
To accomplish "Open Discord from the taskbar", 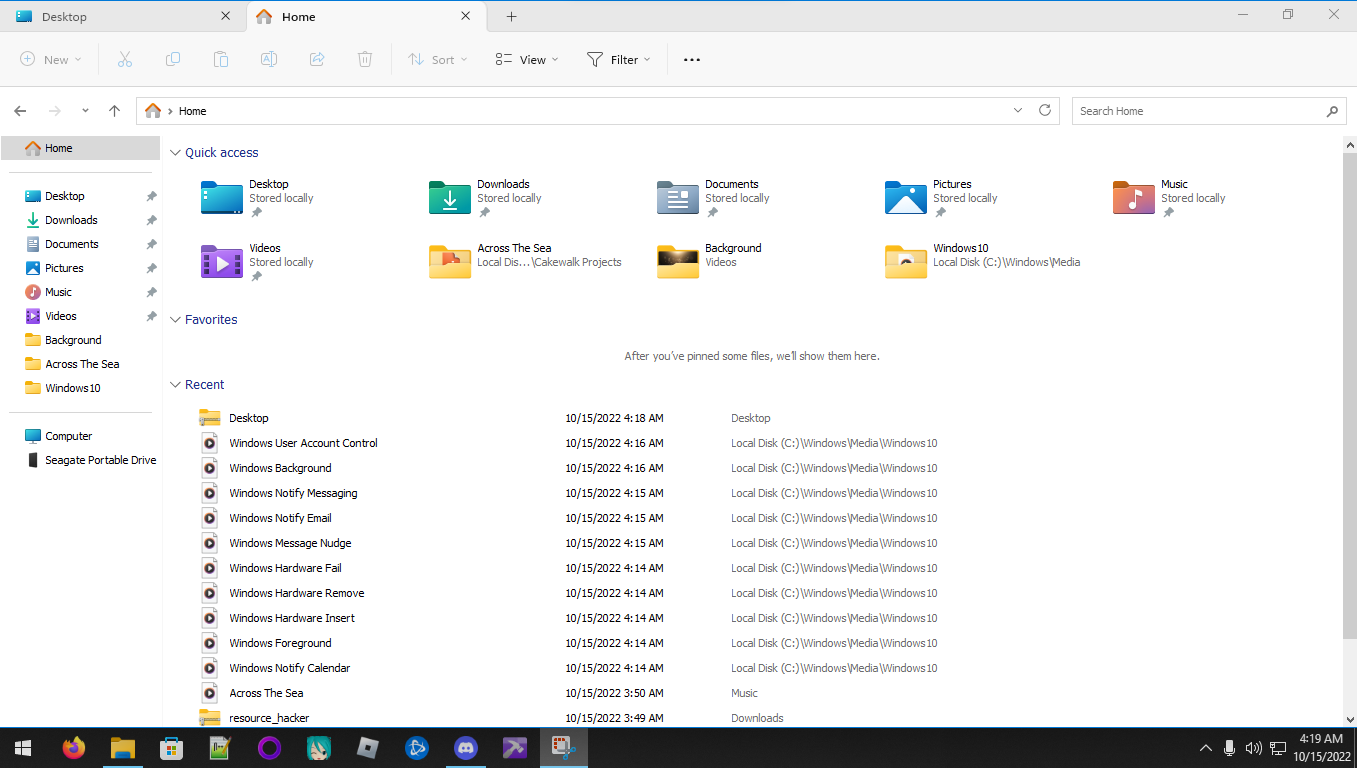I will click(x=465, y=747).
